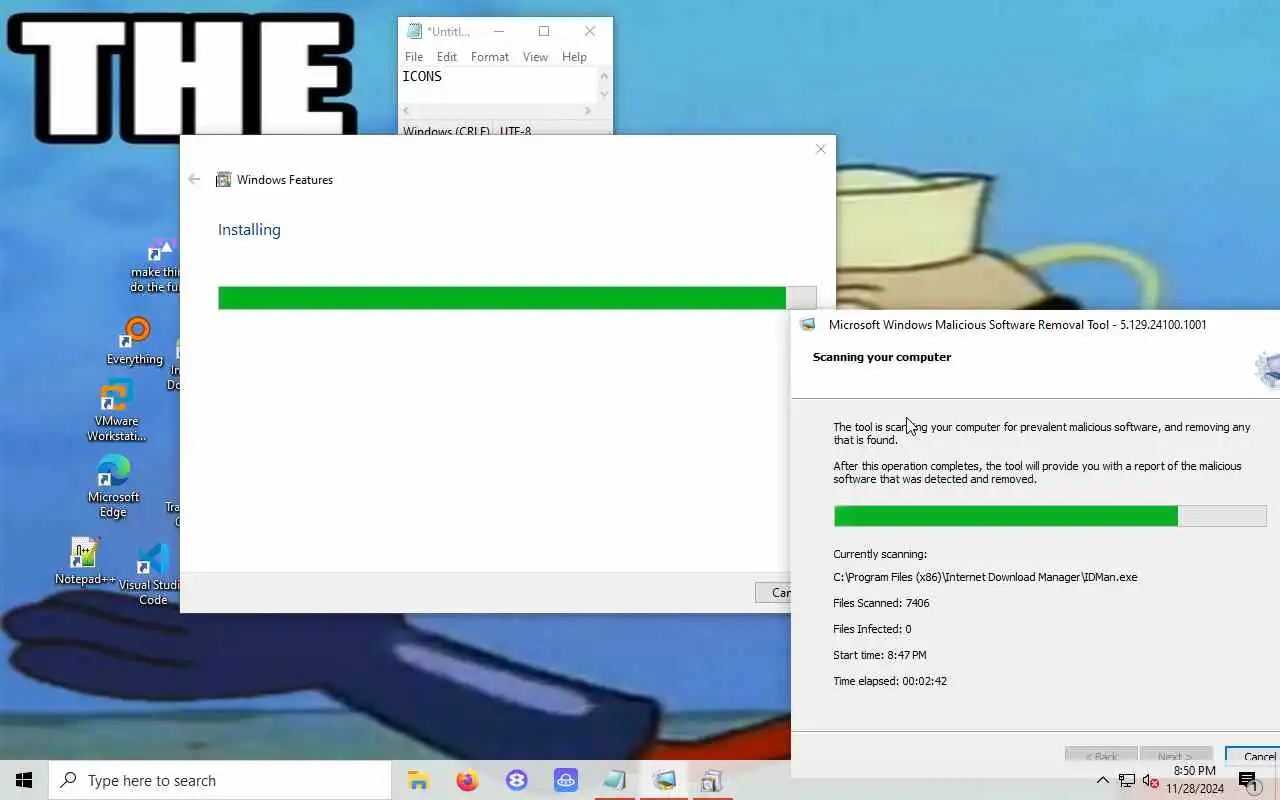Open the blue cloud app in taskbar
The width and height of the screenshot is (1280, 800).
coord(565,780)
